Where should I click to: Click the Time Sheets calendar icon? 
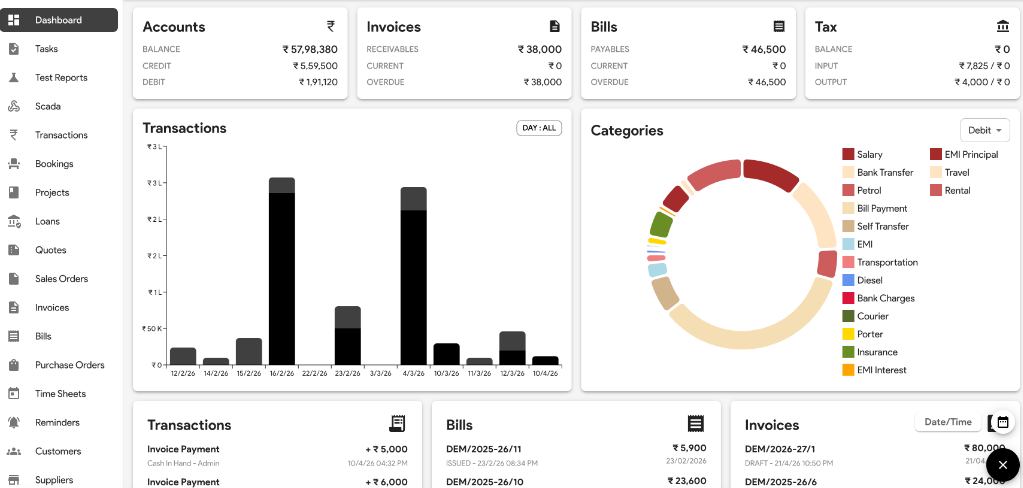click(x=13, y=393)
